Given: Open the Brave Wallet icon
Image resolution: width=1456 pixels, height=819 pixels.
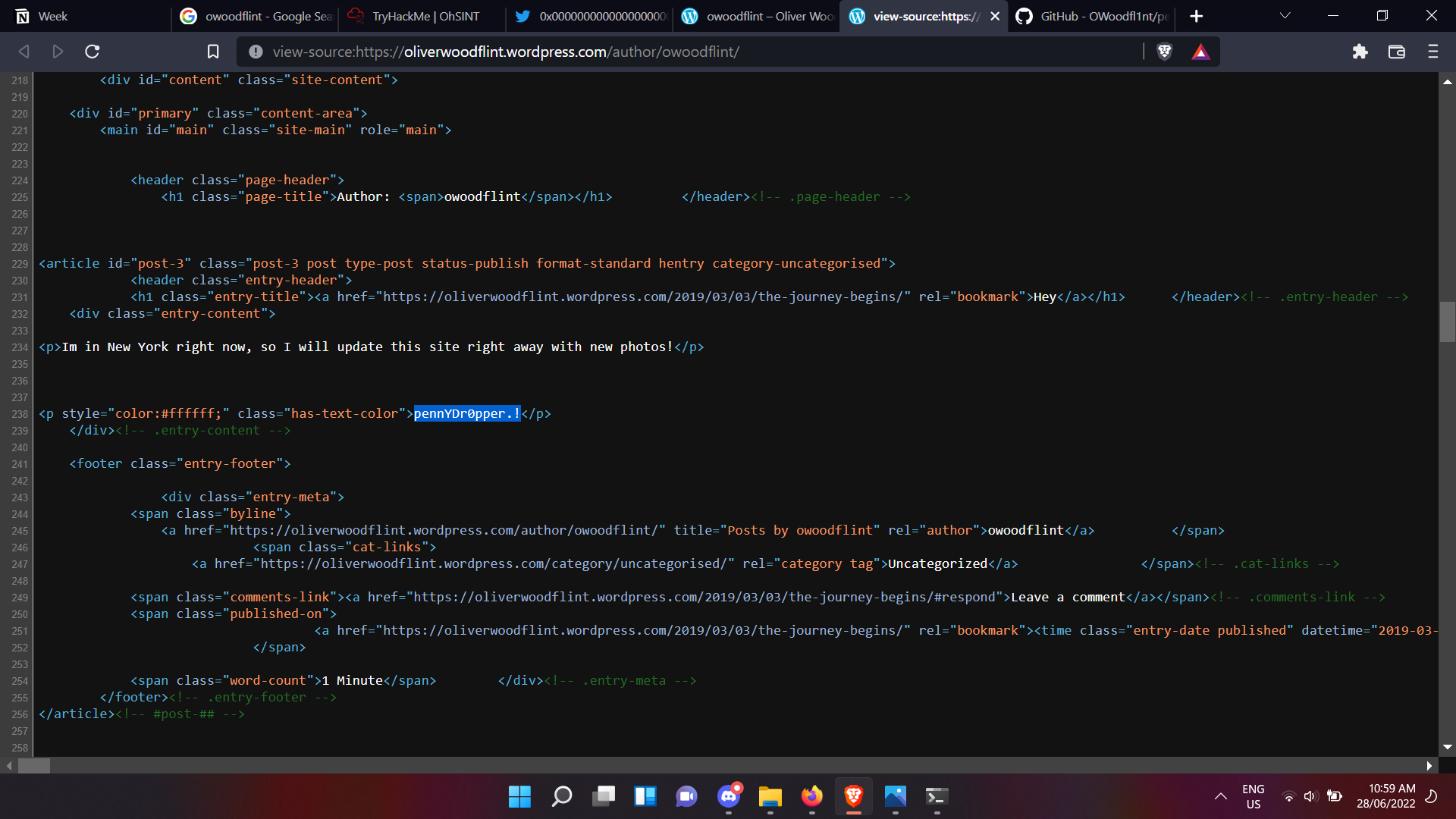Looking at the screenshot, I should point(1397,52).
